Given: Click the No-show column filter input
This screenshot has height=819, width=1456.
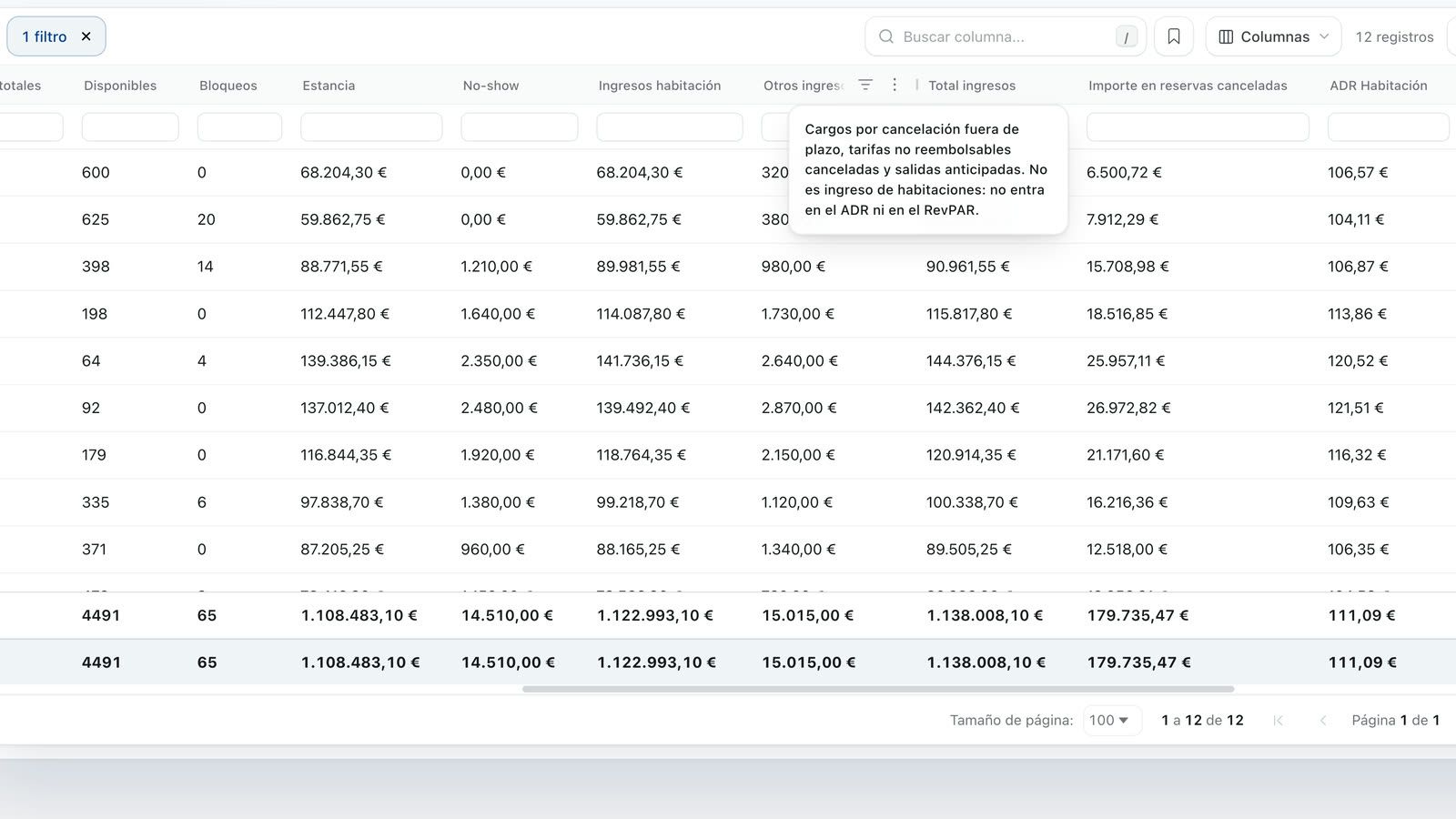Looking at the screenshot, I should coord(520,126).
